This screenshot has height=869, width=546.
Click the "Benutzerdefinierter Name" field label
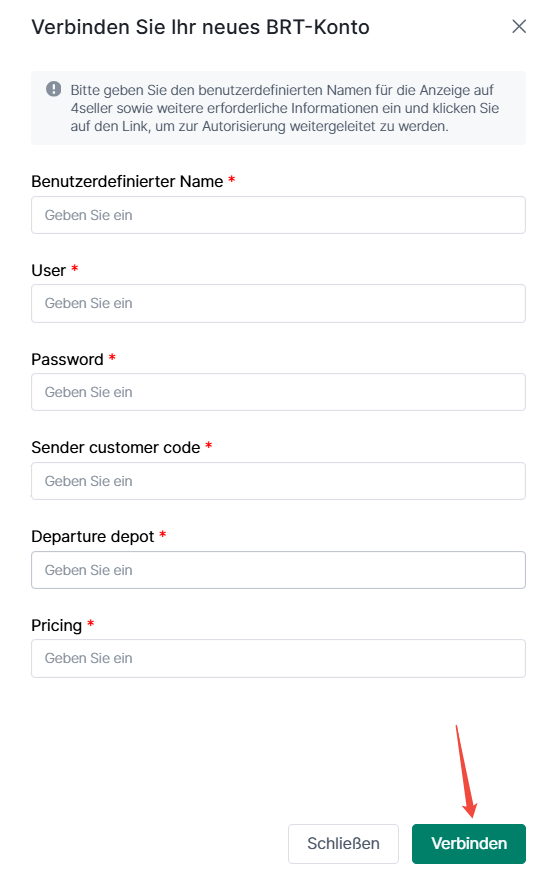point(127,181)
